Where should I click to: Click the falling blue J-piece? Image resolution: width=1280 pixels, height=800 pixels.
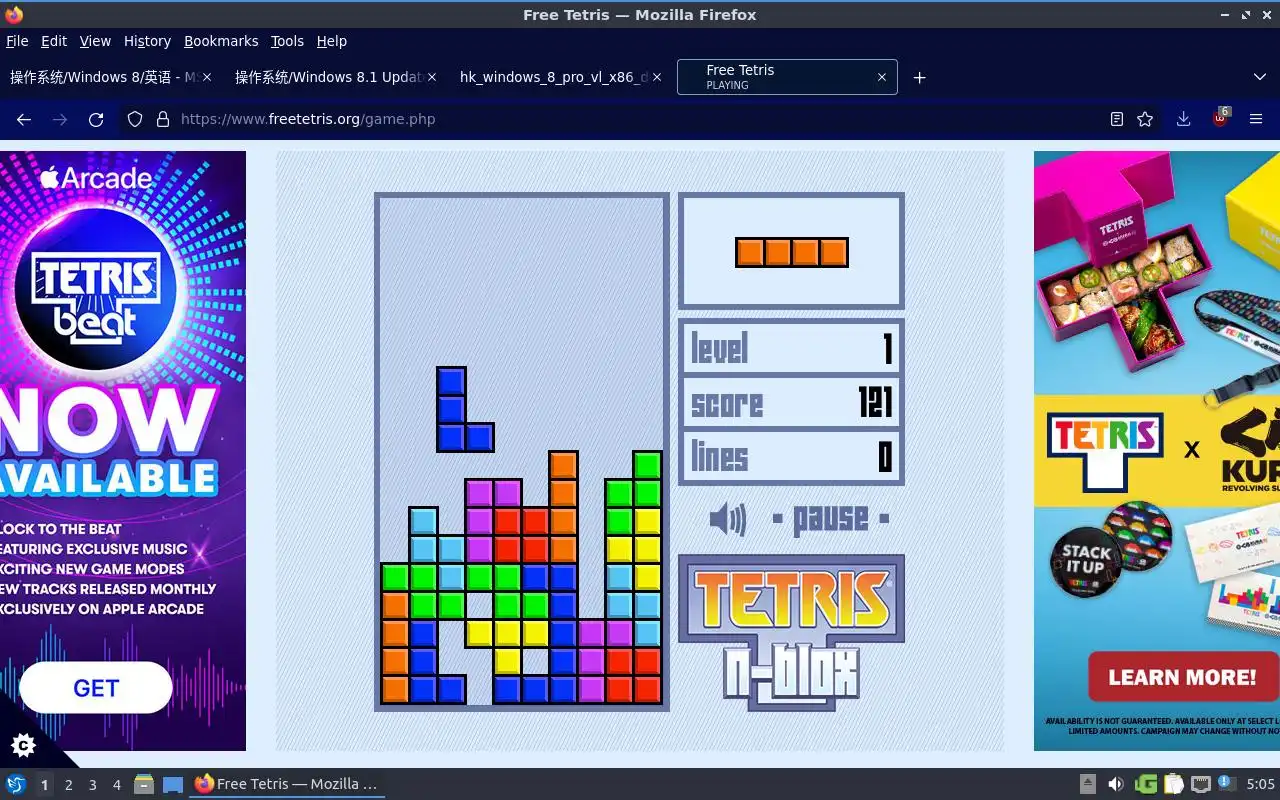[x=465, y=409]
